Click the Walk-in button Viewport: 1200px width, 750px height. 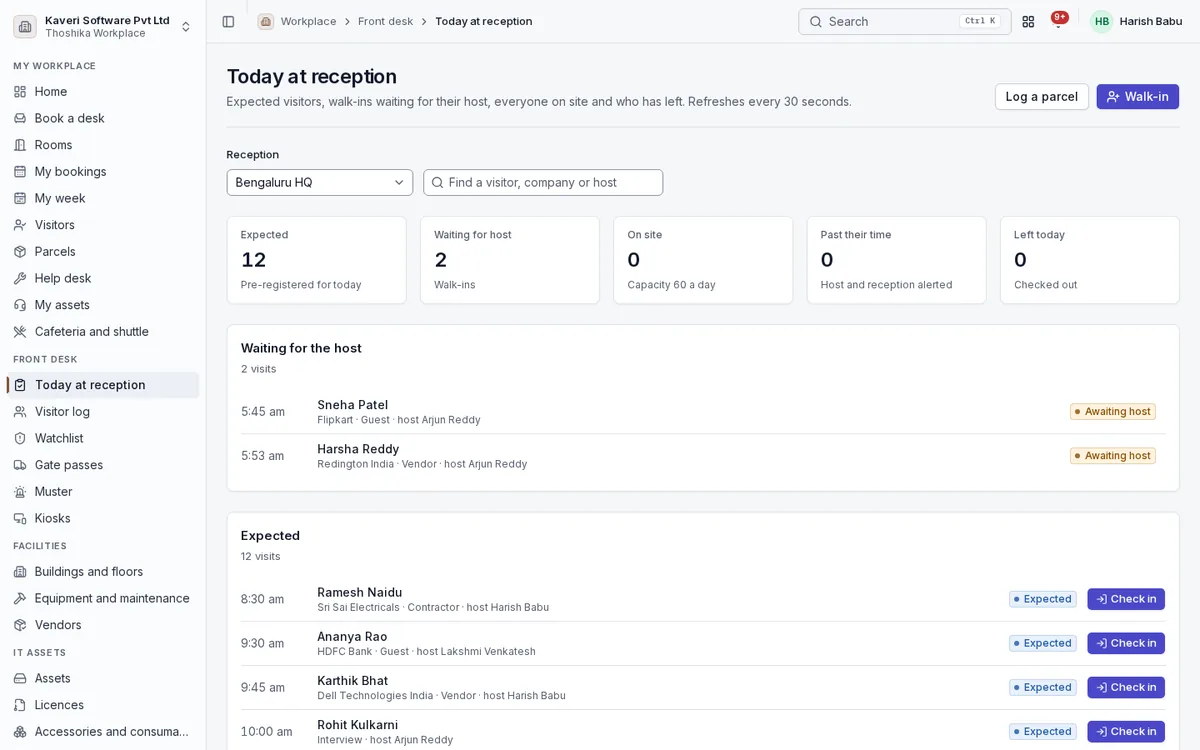[x=1138, y=97]
